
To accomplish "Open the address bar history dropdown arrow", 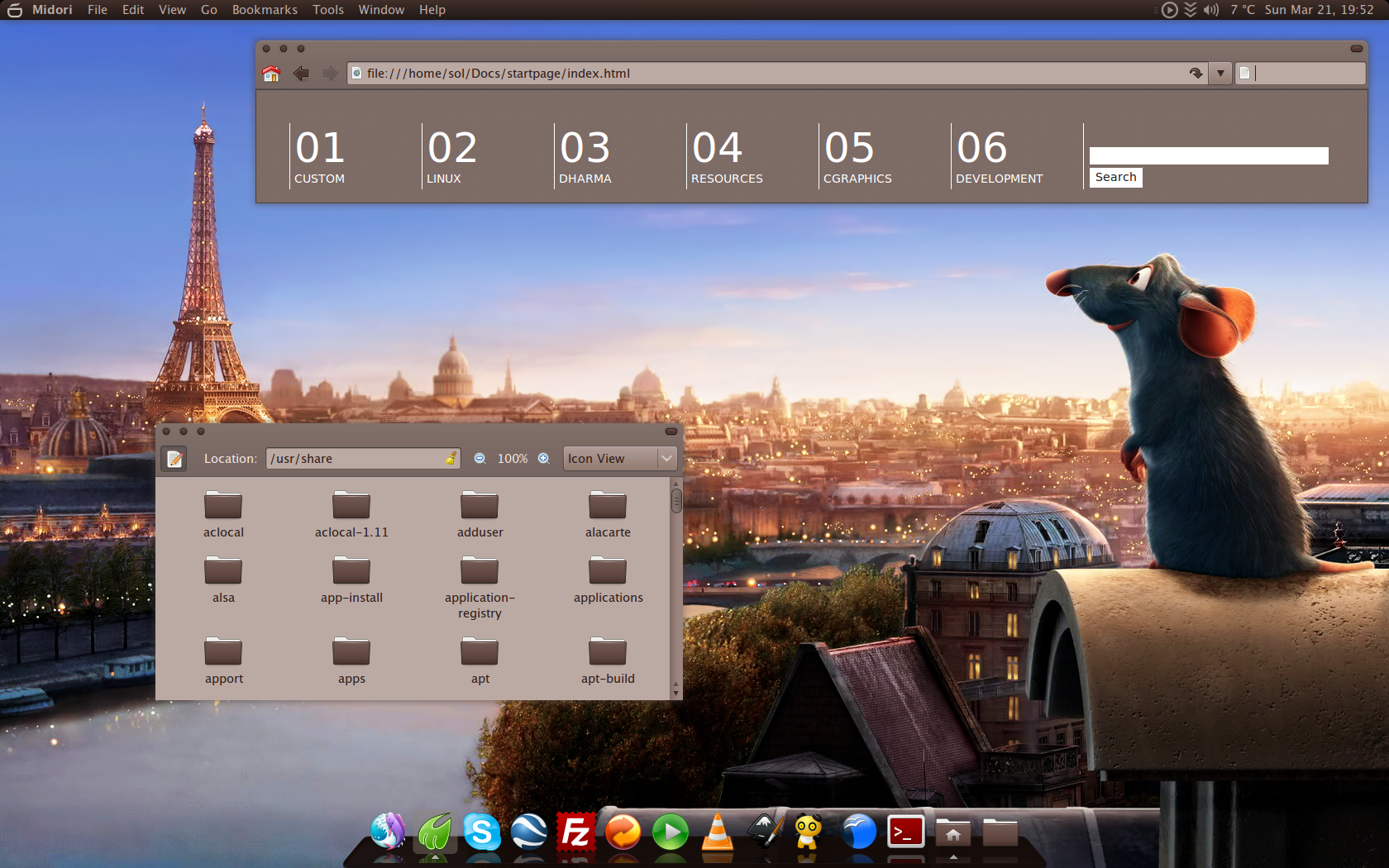I will [x=1220, y=74].
